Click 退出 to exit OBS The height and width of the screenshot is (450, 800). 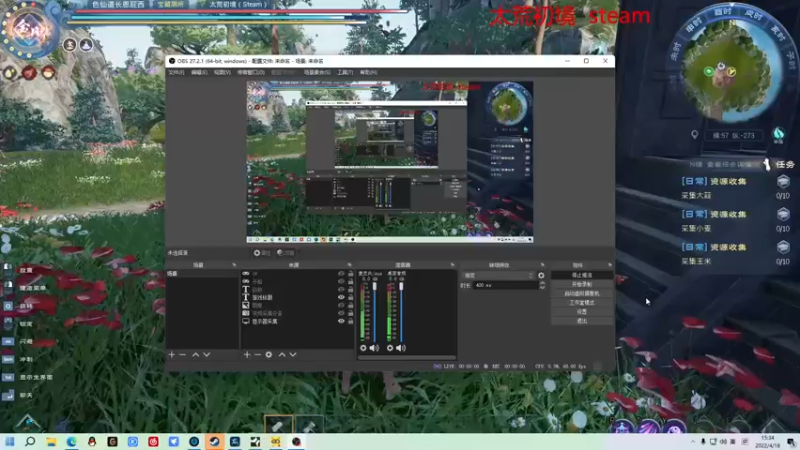click(x=582, y=321)
